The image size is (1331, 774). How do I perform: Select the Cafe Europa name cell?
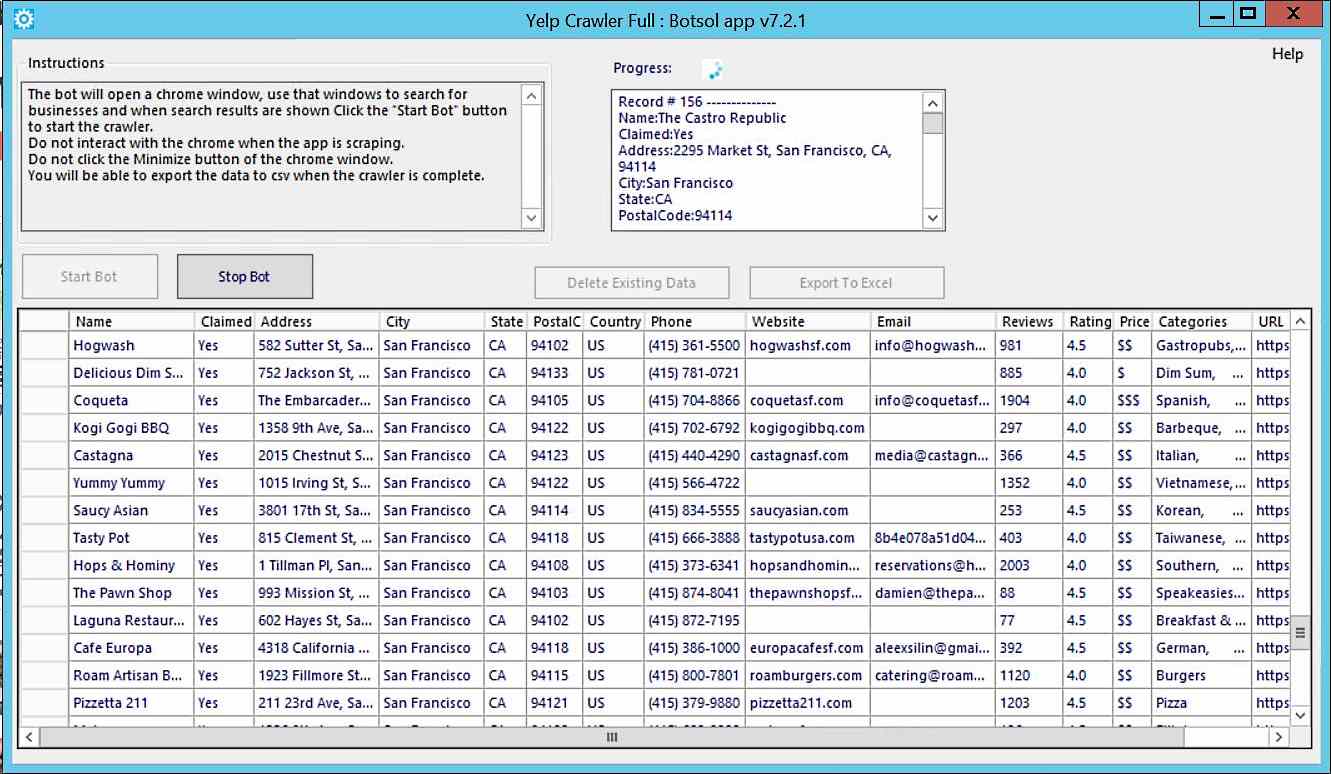click(132, 648)
